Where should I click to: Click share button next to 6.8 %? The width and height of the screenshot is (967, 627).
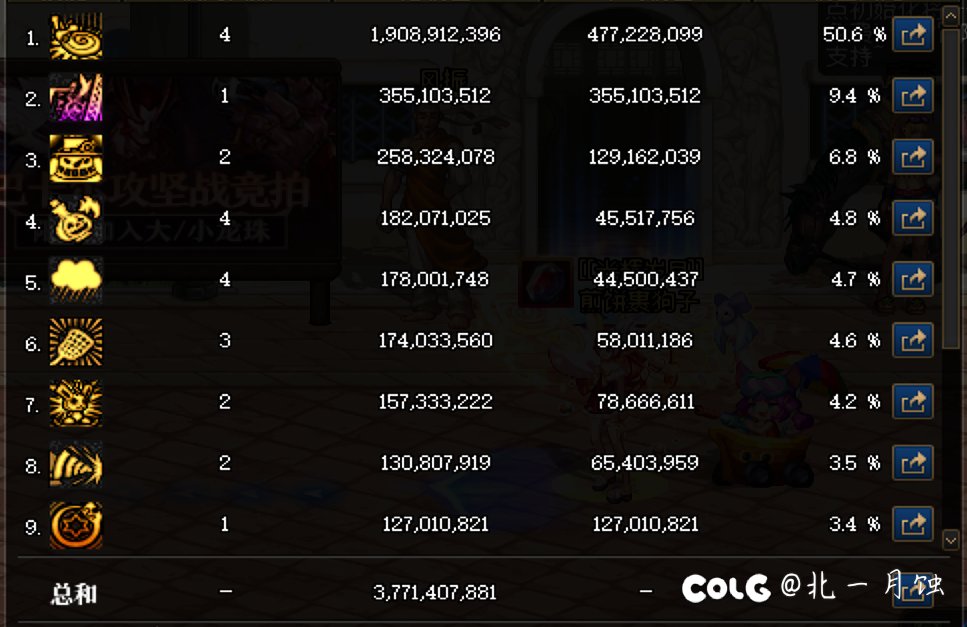pos(912,158)
